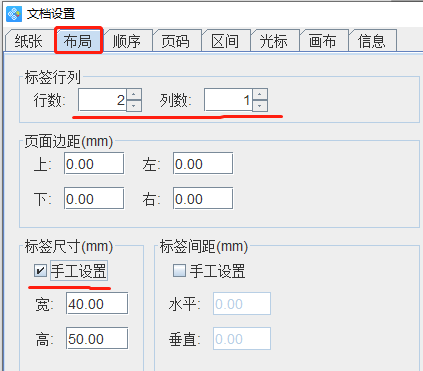This screenshot has height=371, width=423.
Task: Open the 区间 tab
Action: coord(225,41)
